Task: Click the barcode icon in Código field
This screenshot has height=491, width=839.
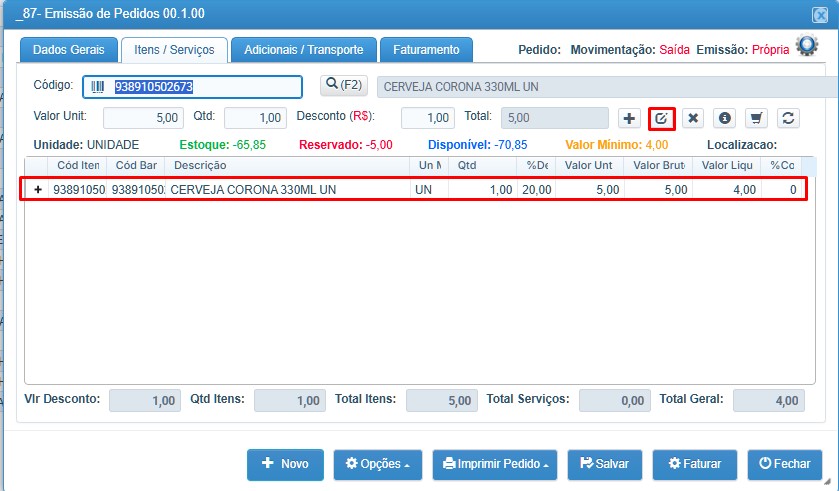Action: 97,87
